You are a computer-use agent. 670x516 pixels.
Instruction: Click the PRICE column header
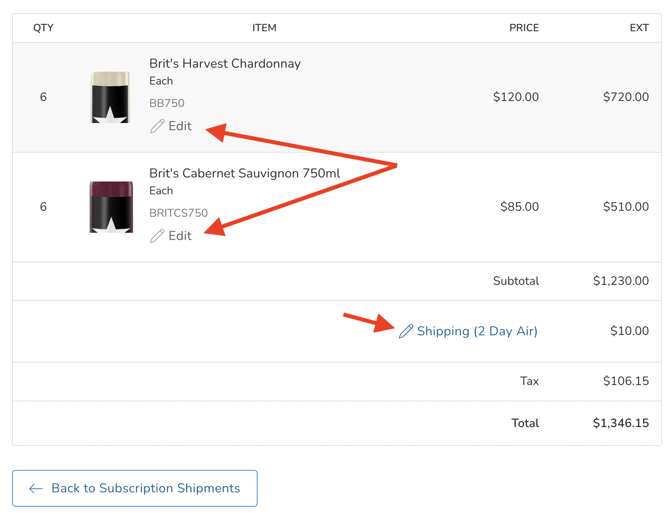coord(524,28)
